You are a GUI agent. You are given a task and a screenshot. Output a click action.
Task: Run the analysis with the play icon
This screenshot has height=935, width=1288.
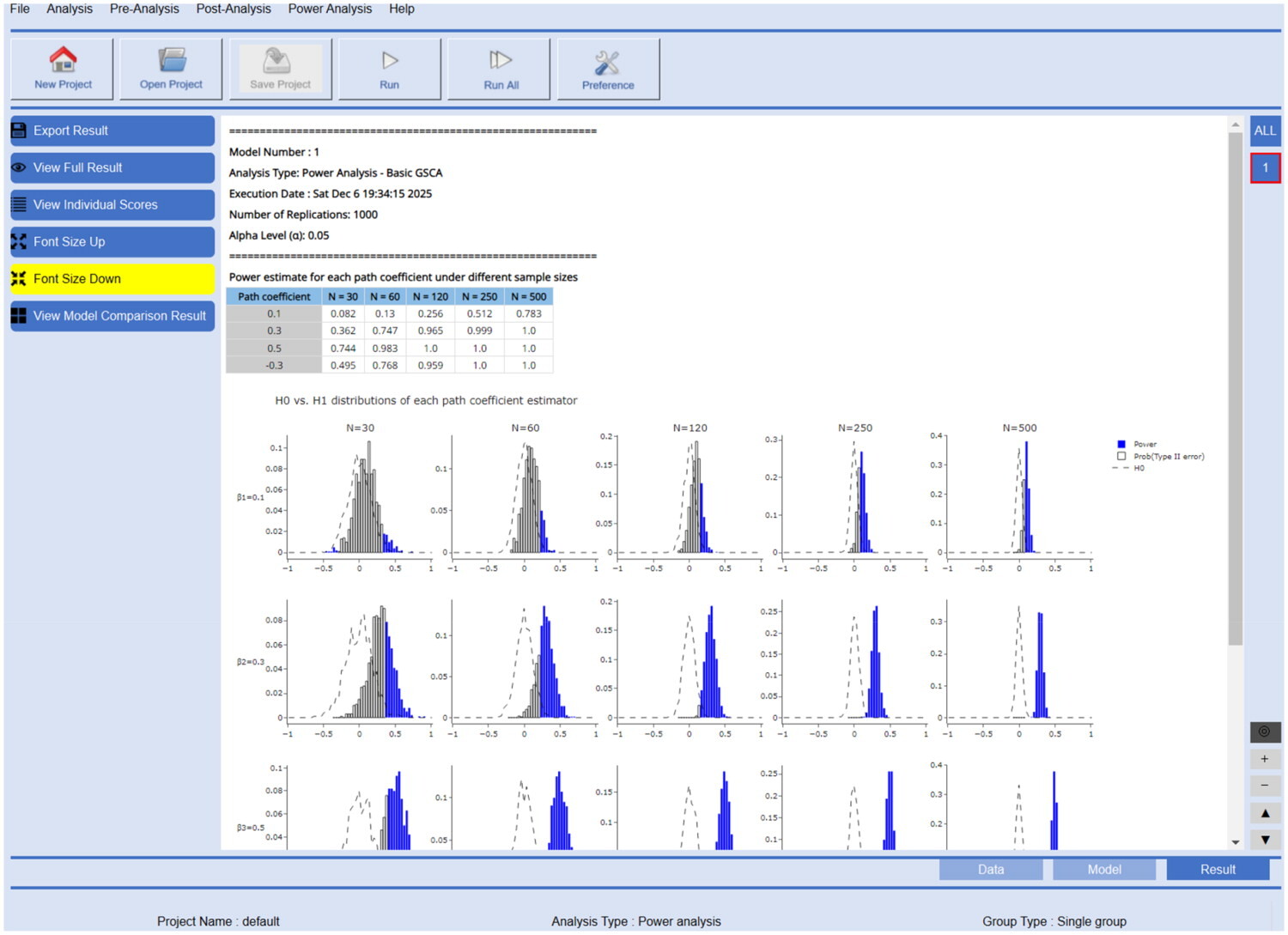[390, 60]
